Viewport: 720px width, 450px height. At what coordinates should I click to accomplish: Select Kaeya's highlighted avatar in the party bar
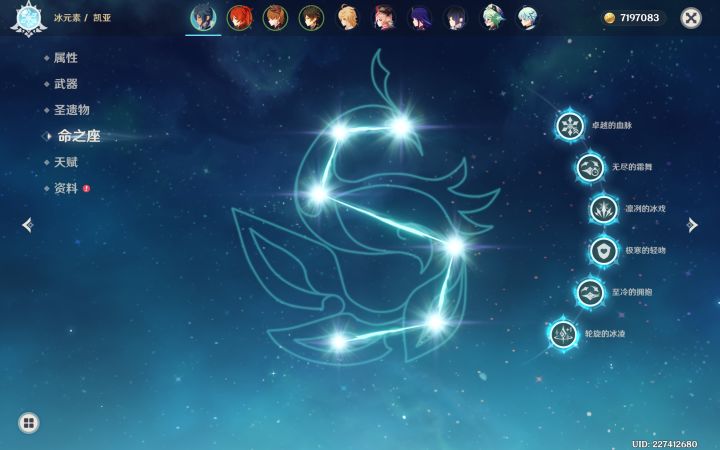click(x=203, y=18)
